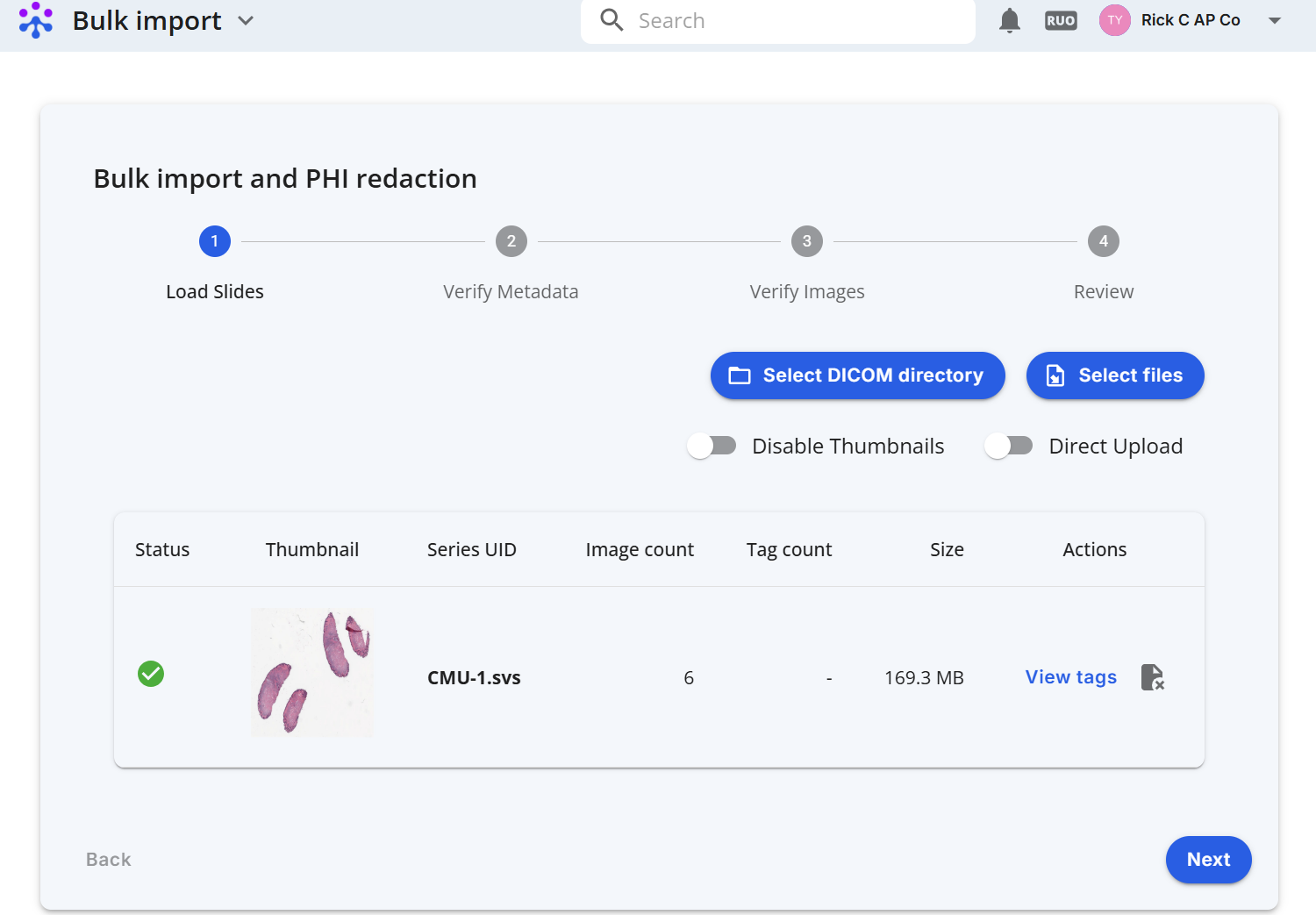Open the notifications bell

(1010, 20)
